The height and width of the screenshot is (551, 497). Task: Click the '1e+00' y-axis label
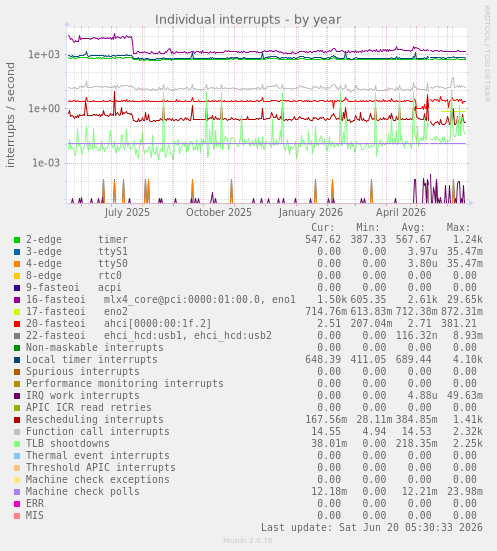44,109
